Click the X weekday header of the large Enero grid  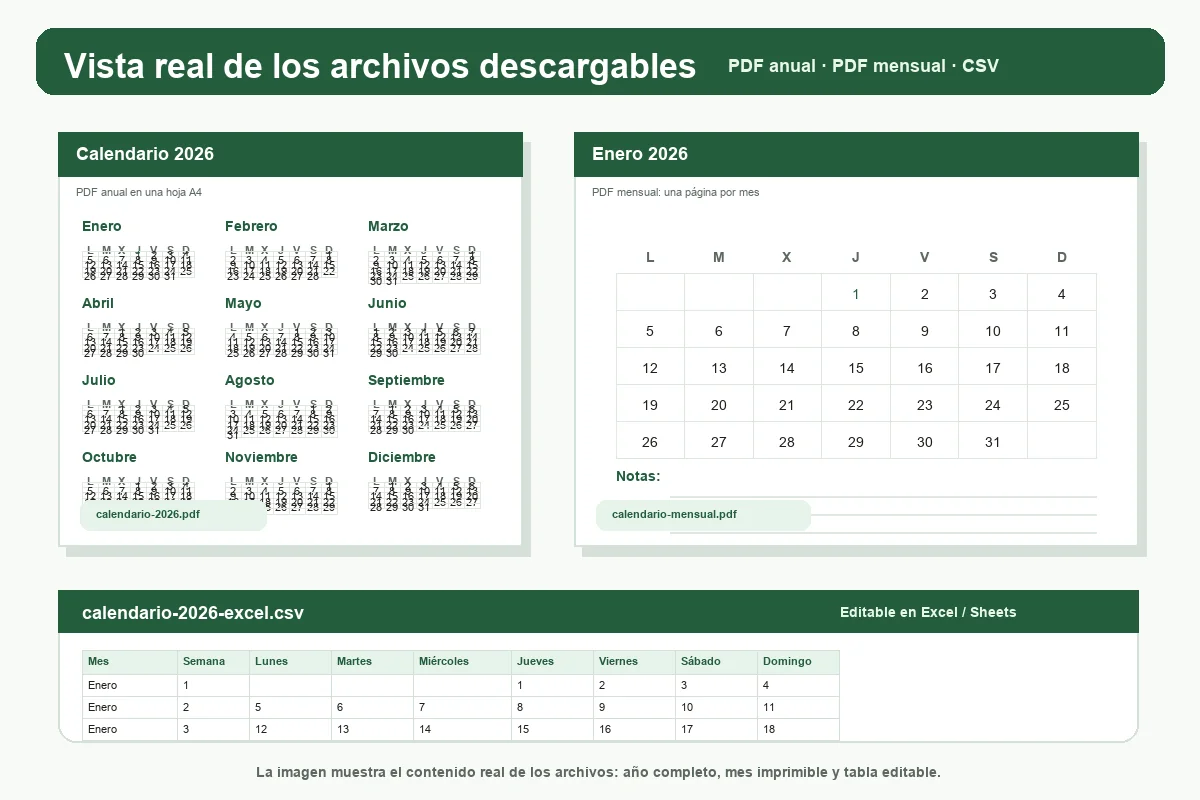pyautogui.click(x=787, y=257)
